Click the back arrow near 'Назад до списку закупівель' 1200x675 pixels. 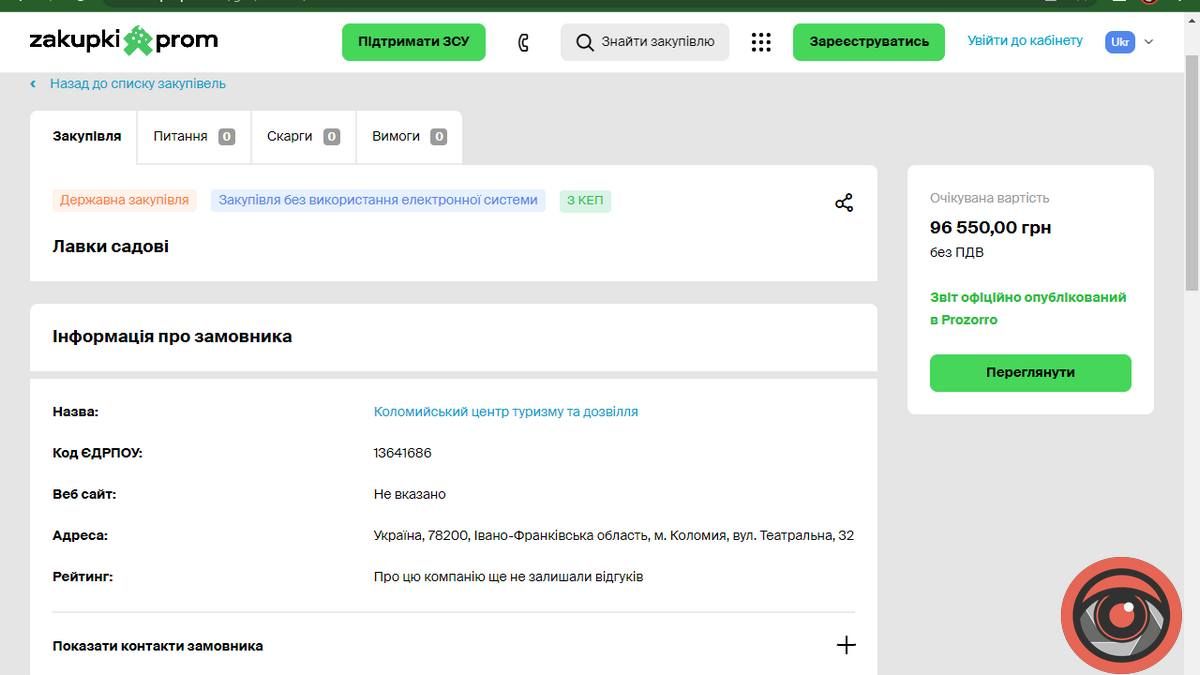[33, 84]
